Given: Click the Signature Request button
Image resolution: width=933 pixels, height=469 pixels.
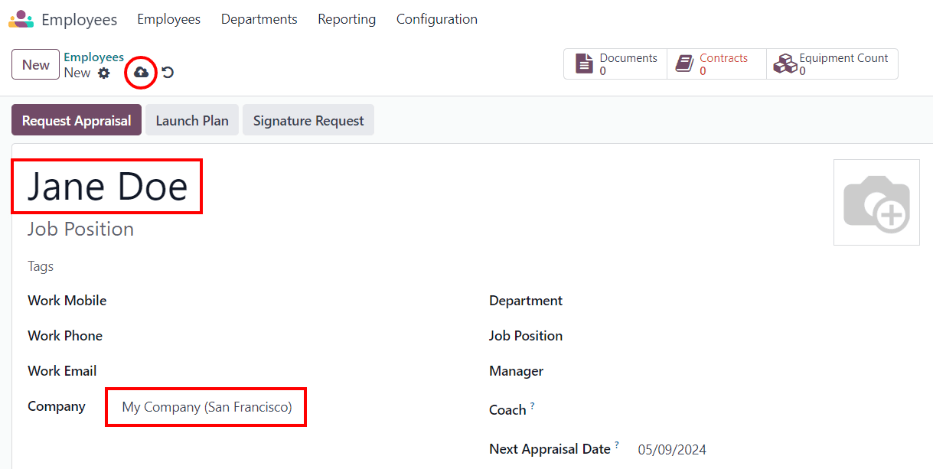Looking at the screenshot, I should click(308, 121).
